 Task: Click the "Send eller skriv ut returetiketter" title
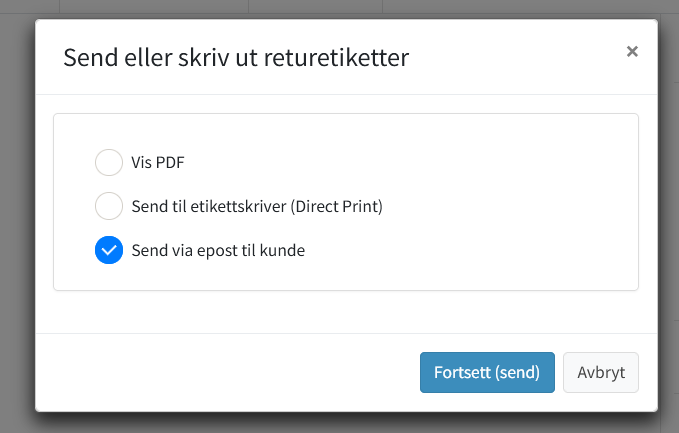236,58
